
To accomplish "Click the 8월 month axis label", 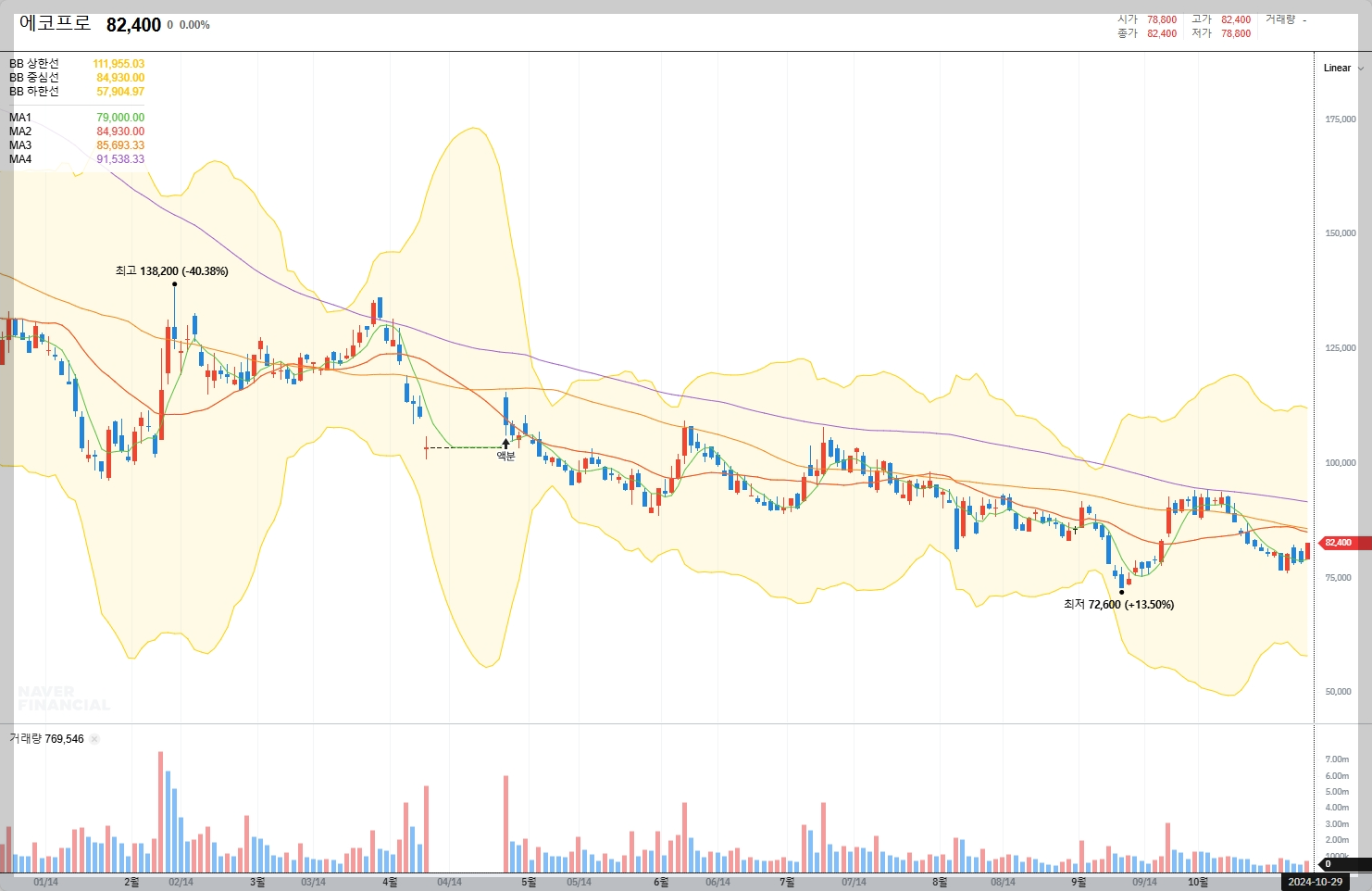I will pyautogui.click(x=940, y=882).
